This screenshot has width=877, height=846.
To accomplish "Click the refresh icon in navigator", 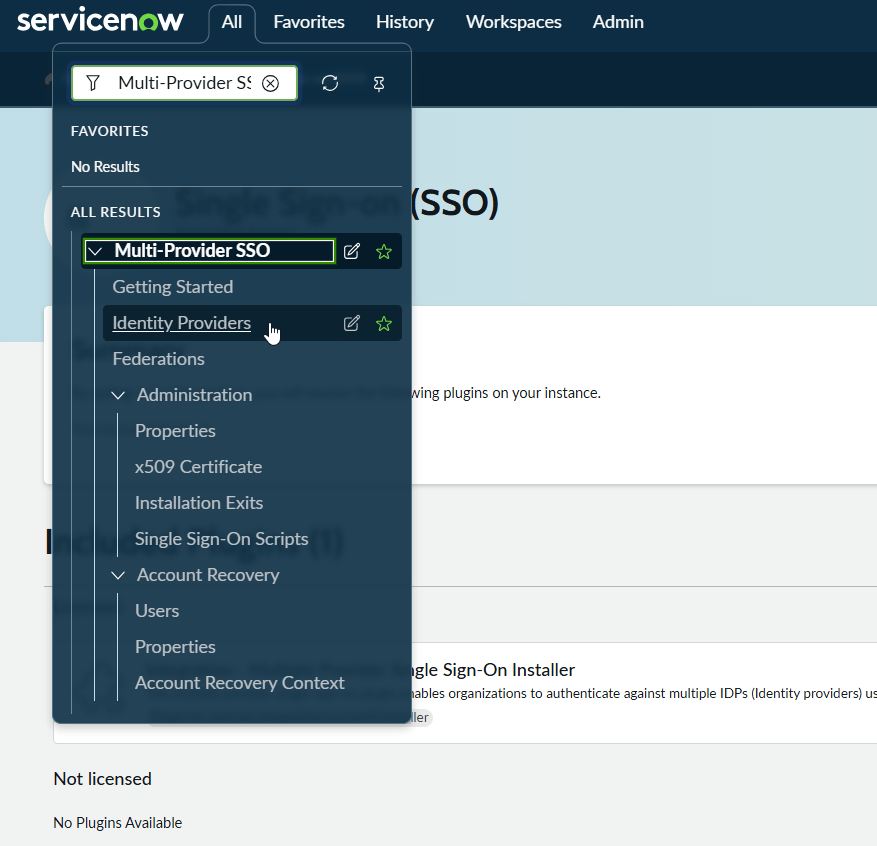I will (x=330, y=83).
